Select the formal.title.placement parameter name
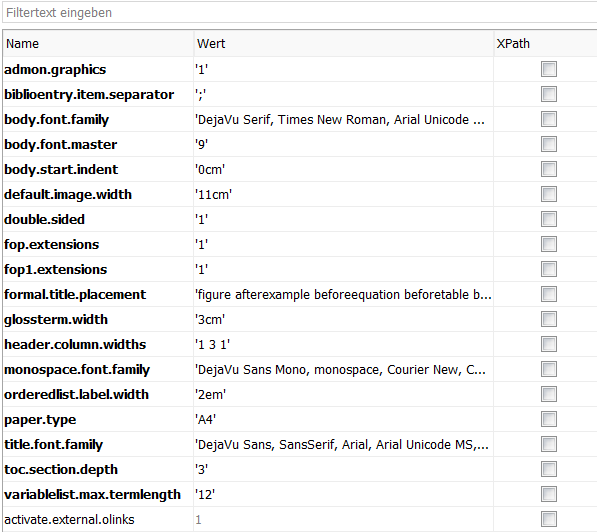The height and width of the screenshot is (532, 597). [x=75, y=294]
